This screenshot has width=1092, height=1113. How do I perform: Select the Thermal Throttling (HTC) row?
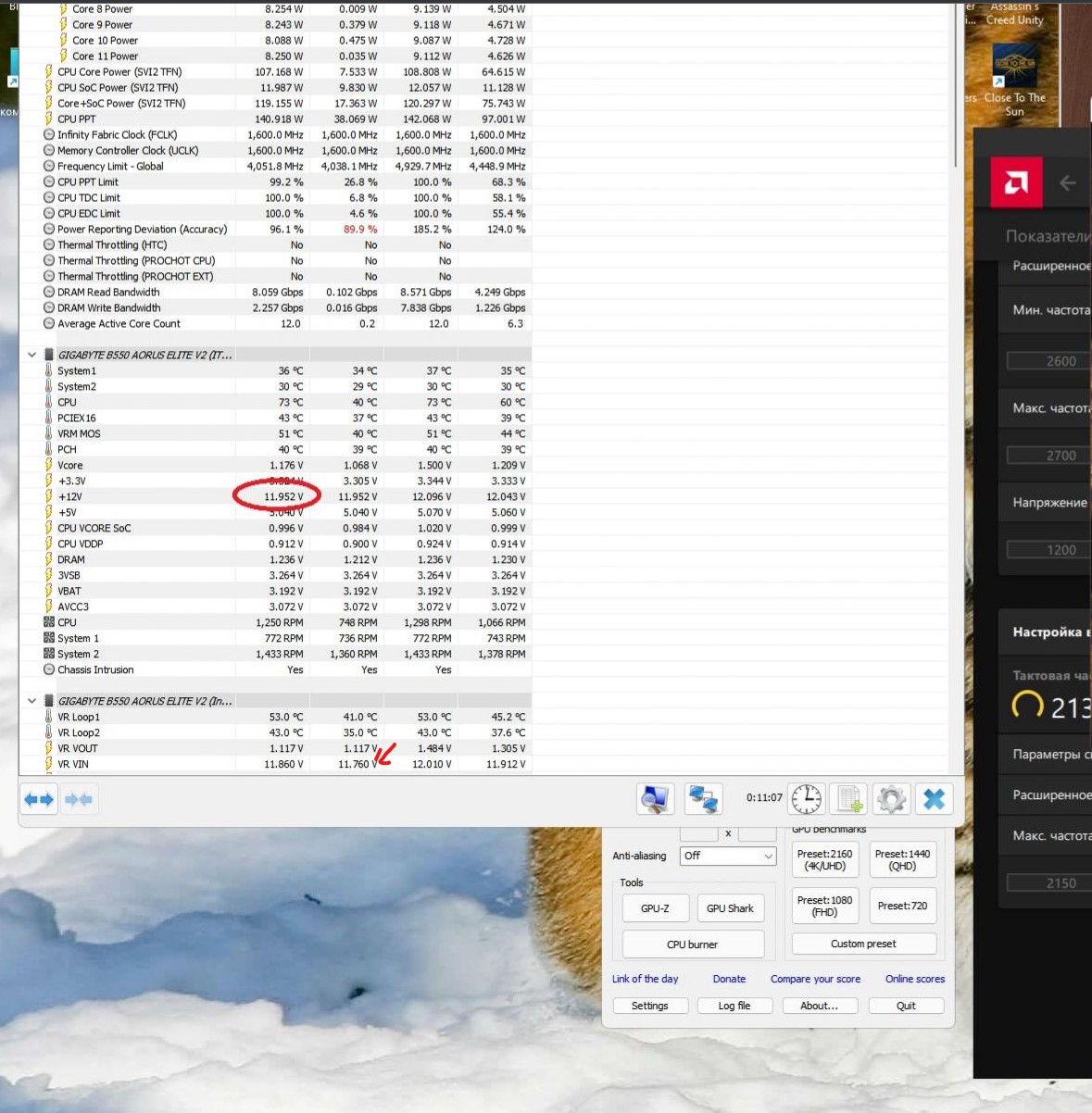276,244
